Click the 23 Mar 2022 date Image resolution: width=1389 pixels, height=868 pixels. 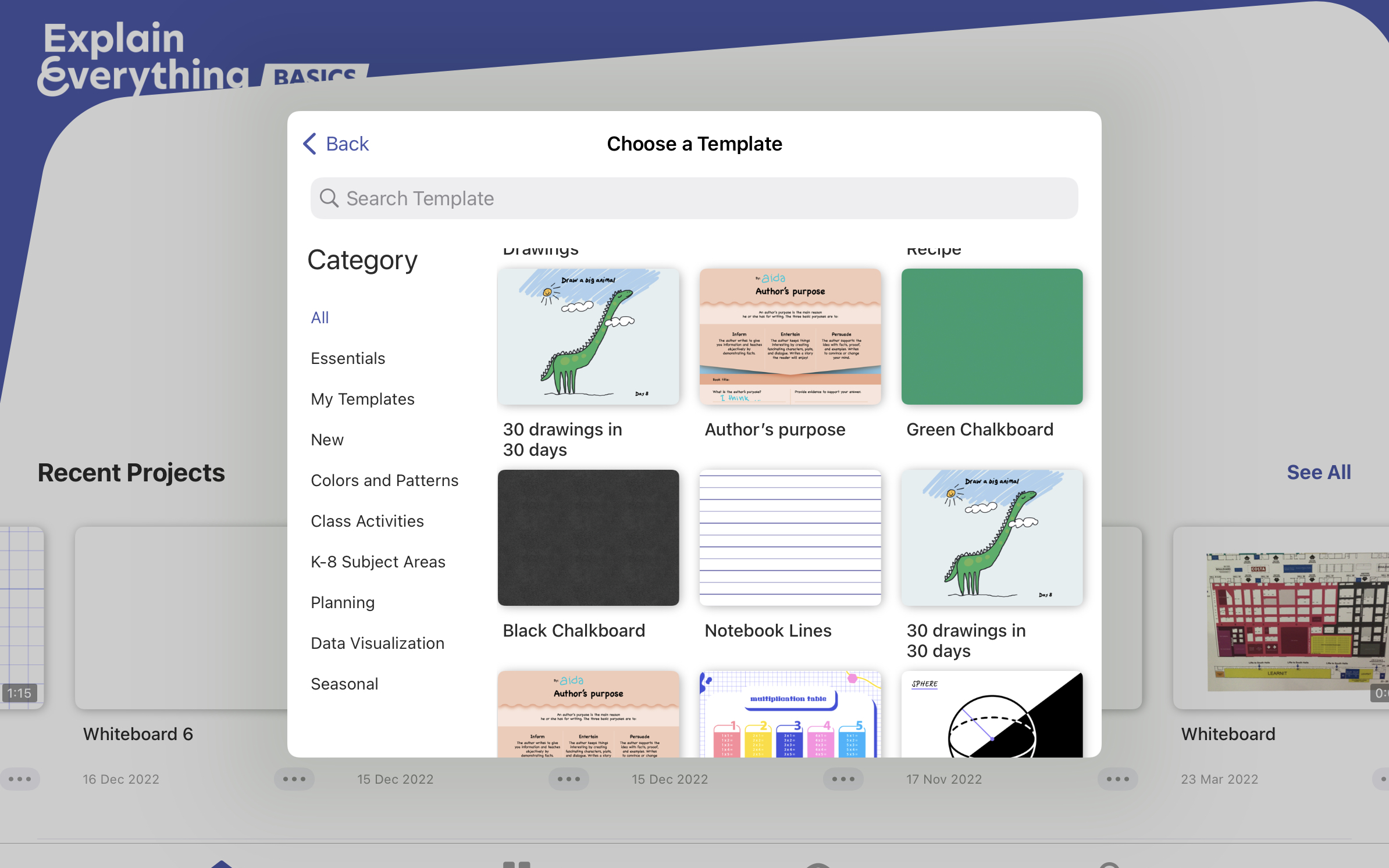[x=1219, y=779]
